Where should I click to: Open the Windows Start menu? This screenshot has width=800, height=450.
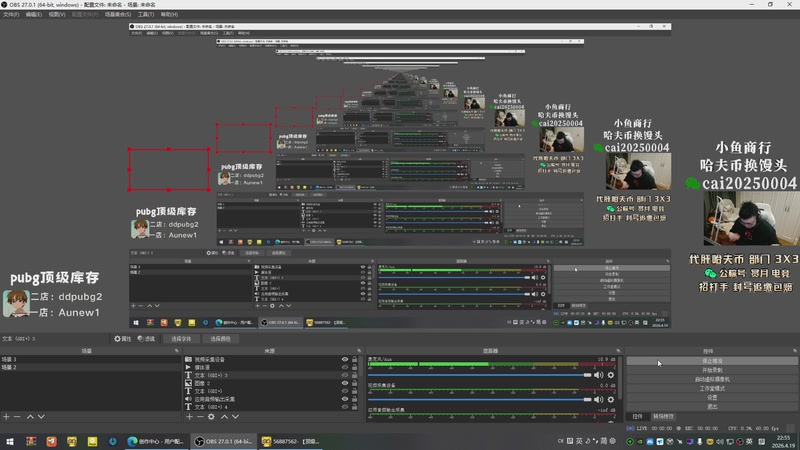point(10,441)
